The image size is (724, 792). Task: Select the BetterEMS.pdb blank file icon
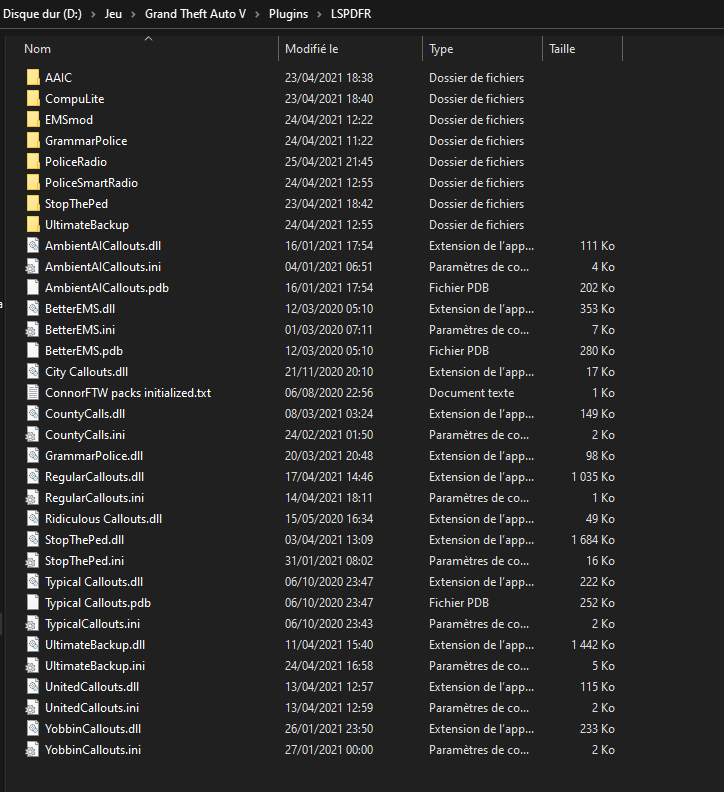click(33, 351)
